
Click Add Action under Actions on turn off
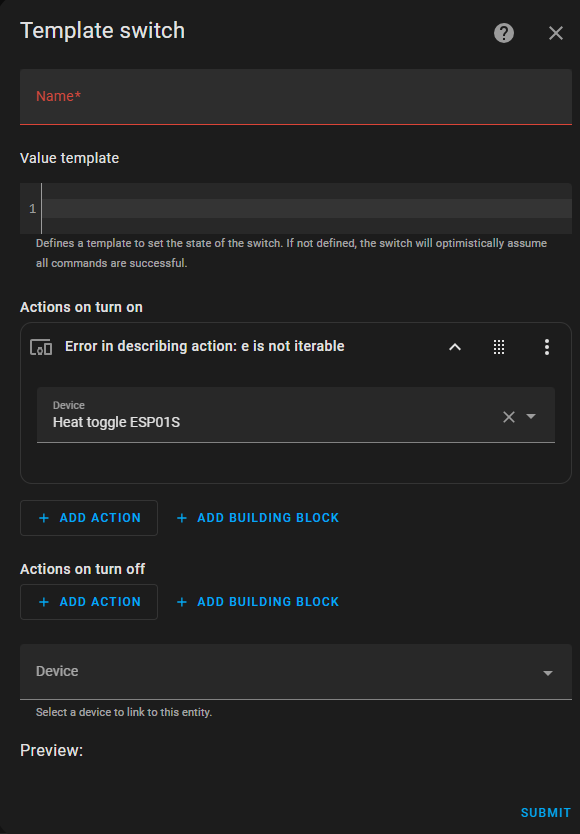[89, 602]
